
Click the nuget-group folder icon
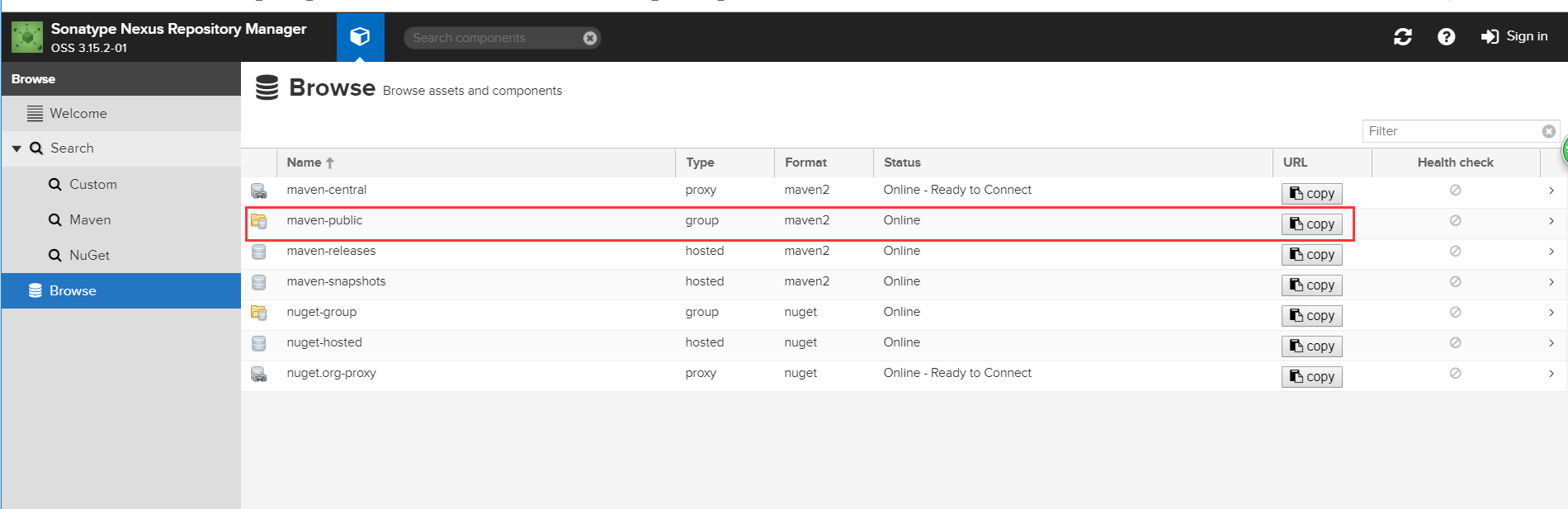coord(259,313)
